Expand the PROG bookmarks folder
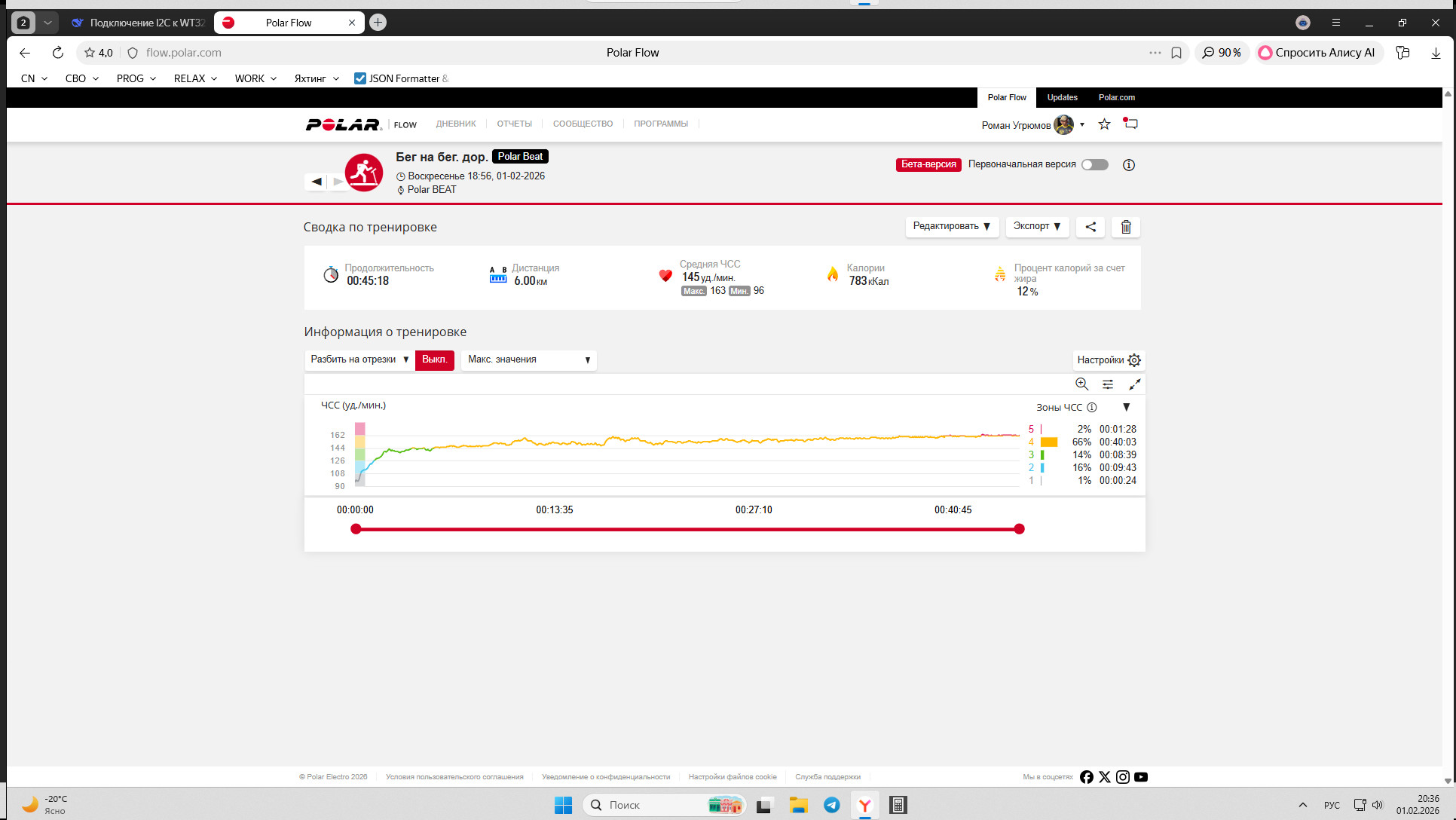 pos(136,78)
